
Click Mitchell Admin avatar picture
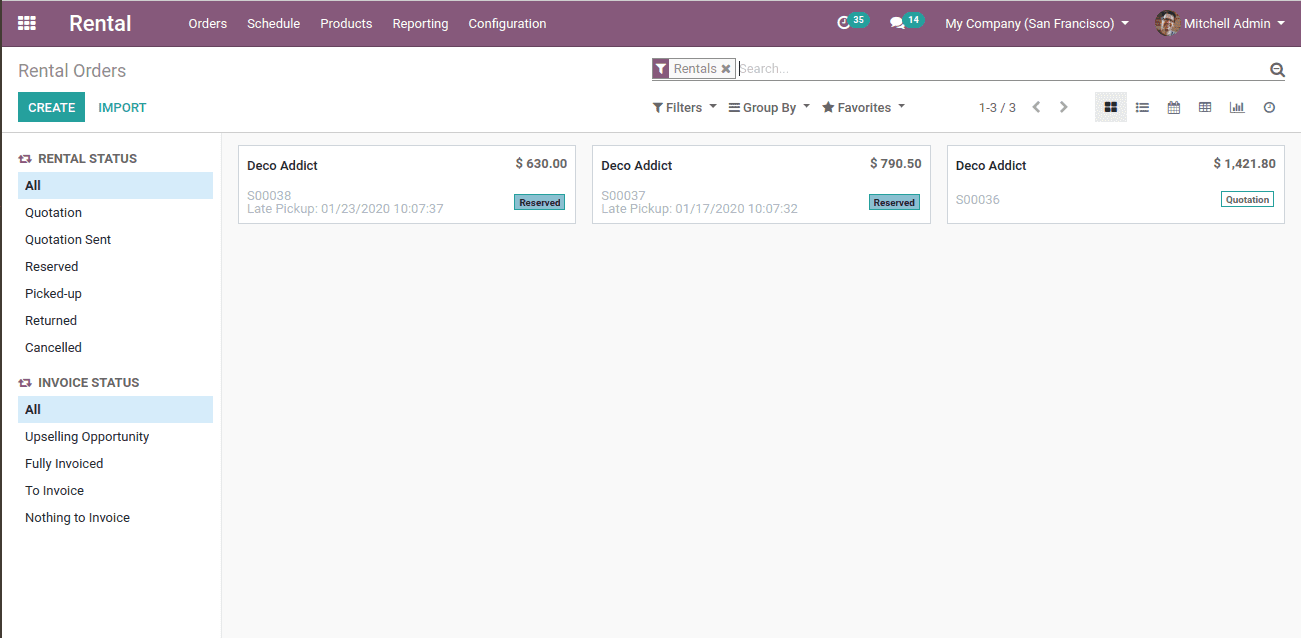coord(1167,23)
